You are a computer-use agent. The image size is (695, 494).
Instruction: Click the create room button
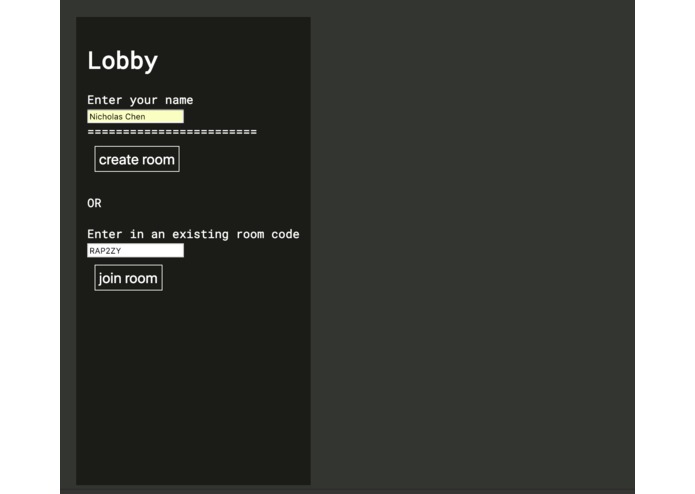point(137,159)
